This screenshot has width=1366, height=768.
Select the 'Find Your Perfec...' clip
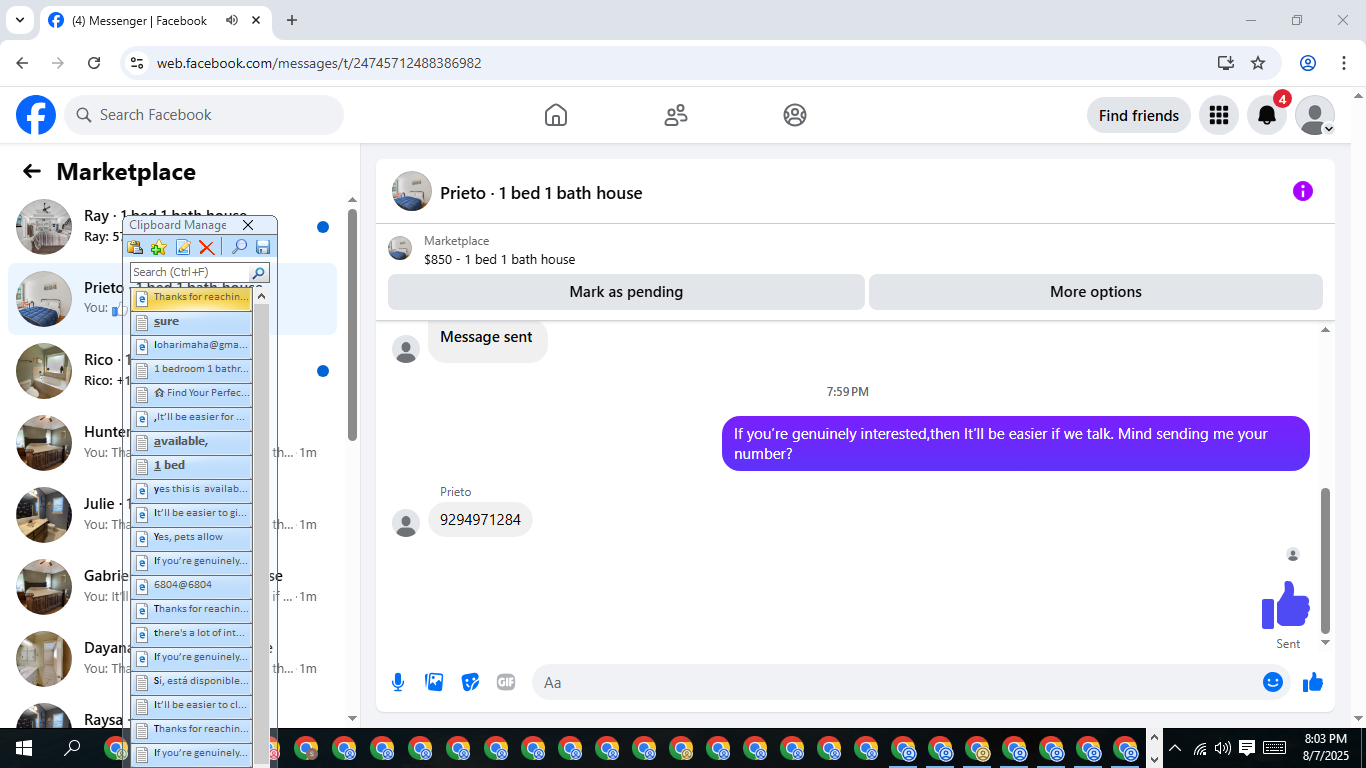click(x=191, y=394)
